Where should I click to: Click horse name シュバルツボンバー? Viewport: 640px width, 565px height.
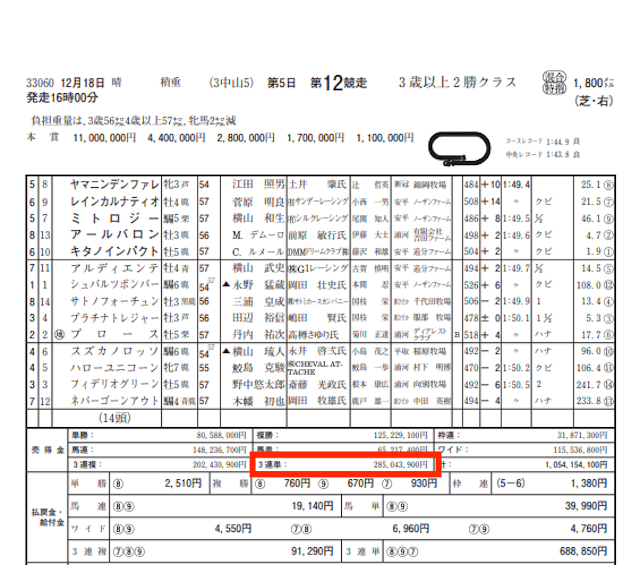pyautogui.click(x=114, y=285)
